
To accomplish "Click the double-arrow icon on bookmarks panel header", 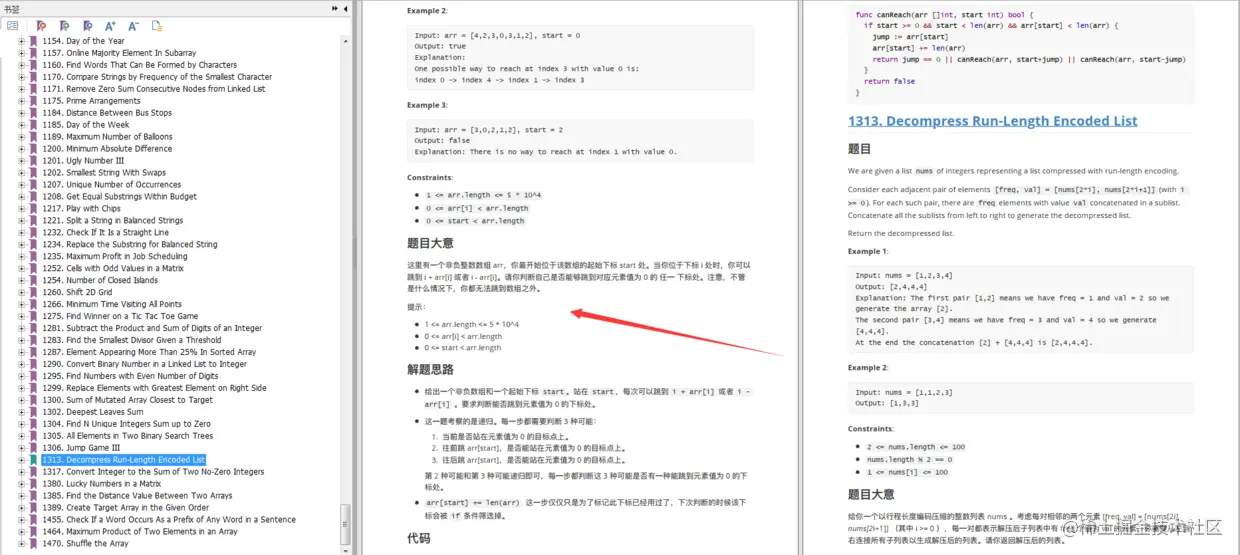I will click(335, 8).
